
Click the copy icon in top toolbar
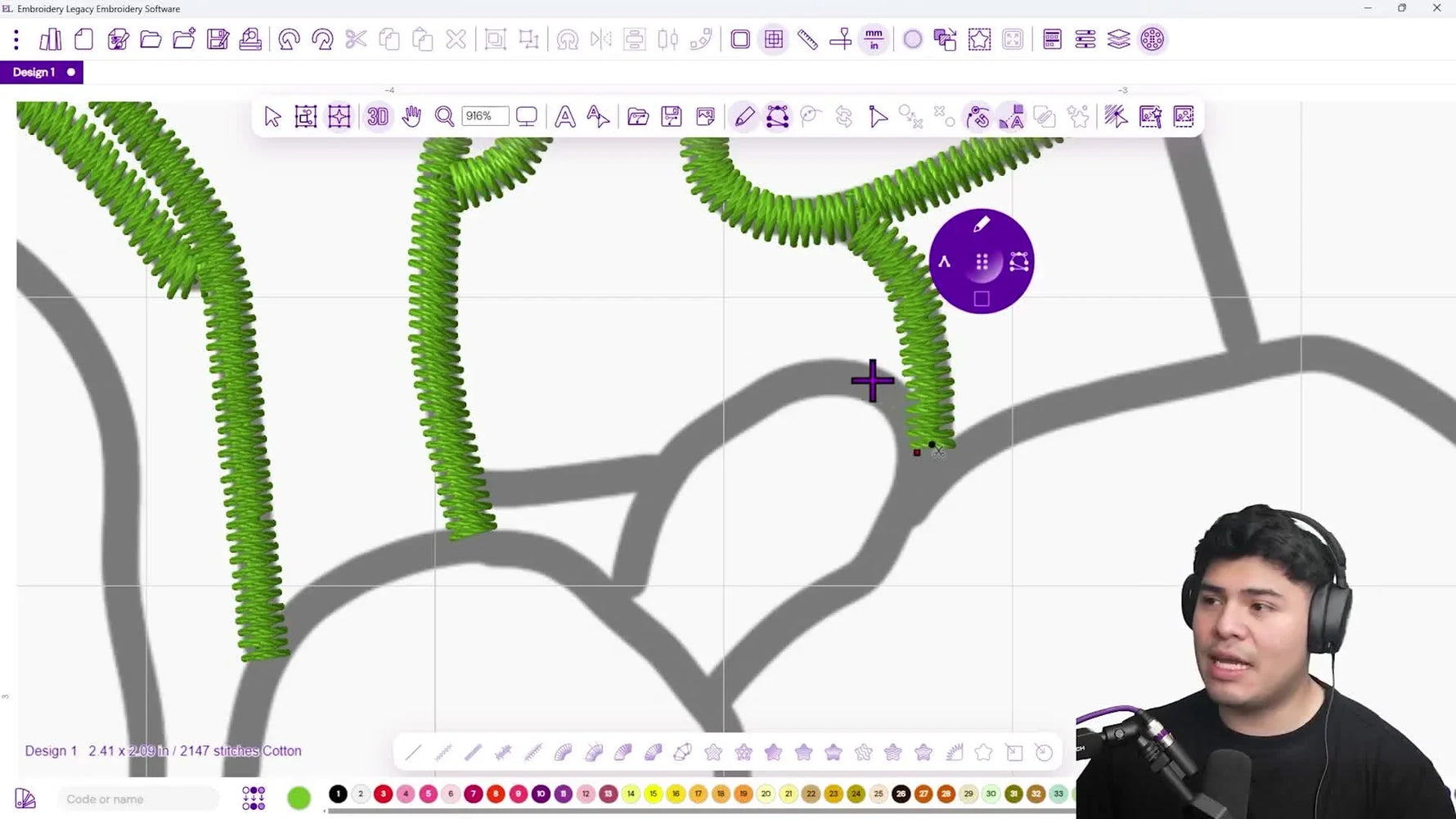[x=389, y=39]
